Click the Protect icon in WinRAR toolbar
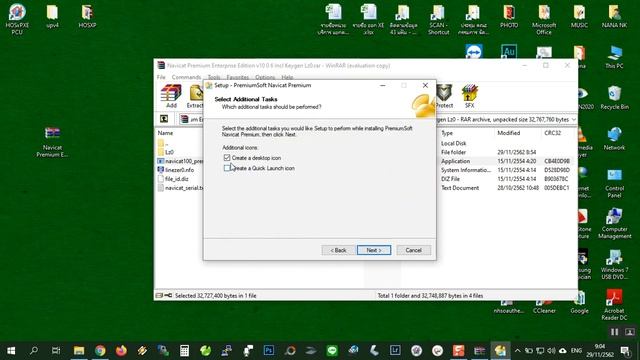The height and width of the screenshot is (360, 640). pyautogui.click(x=444, y=96)
